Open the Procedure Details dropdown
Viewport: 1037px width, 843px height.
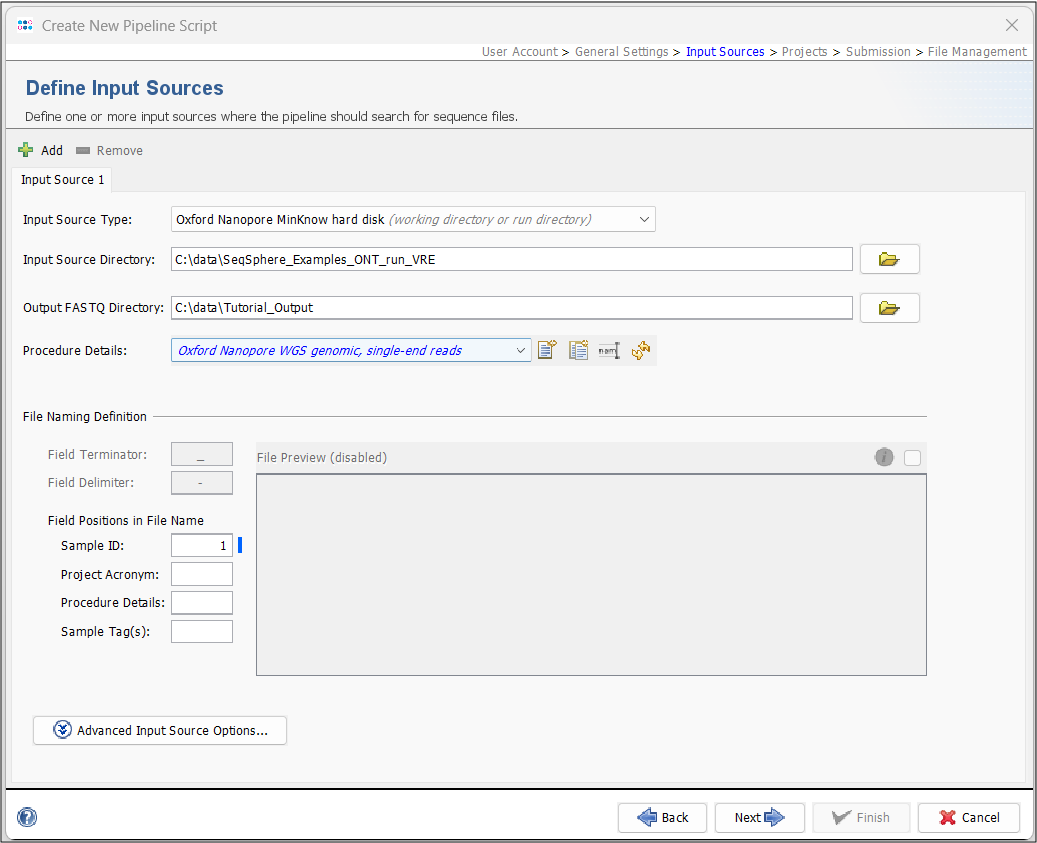click(519, 350)
